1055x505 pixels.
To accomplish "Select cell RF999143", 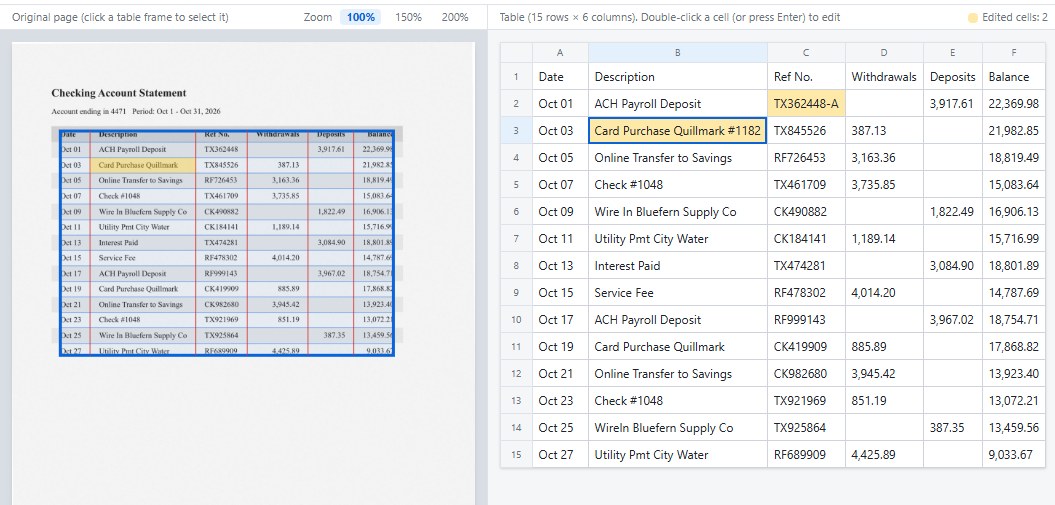I will 806,319.
